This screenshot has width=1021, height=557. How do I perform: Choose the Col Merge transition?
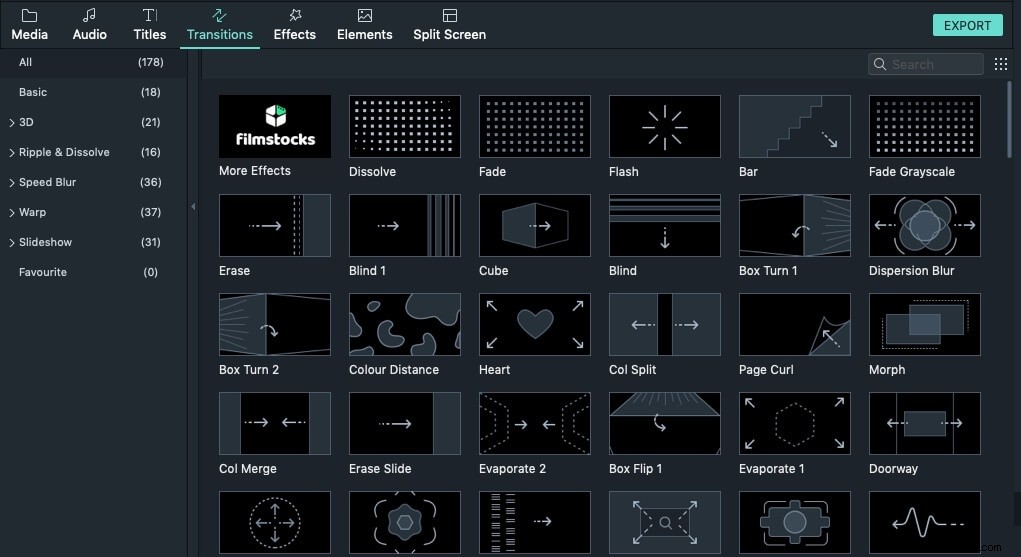[275, 423]
